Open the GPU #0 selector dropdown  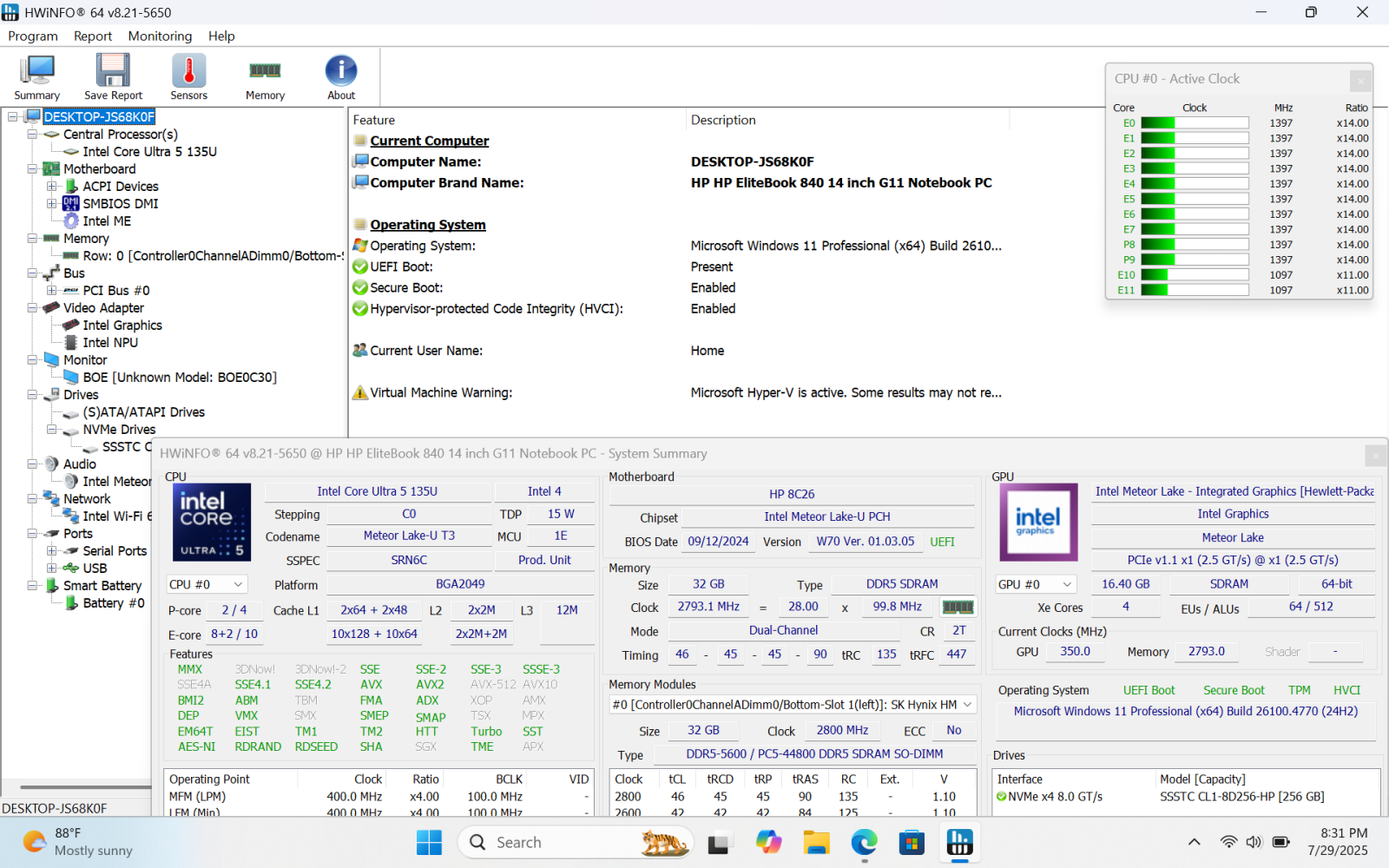[x=1036, y=584]
